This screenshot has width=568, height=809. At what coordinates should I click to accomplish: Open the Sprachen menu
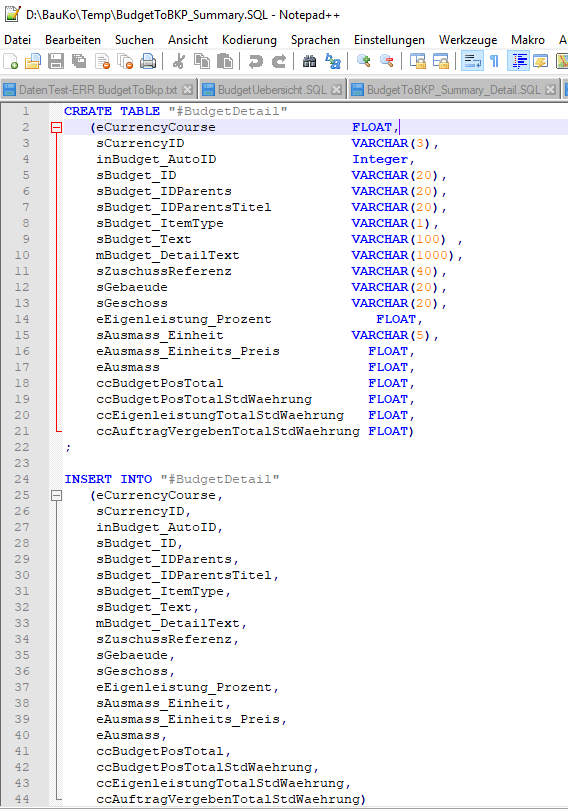[x=315, y=40]
